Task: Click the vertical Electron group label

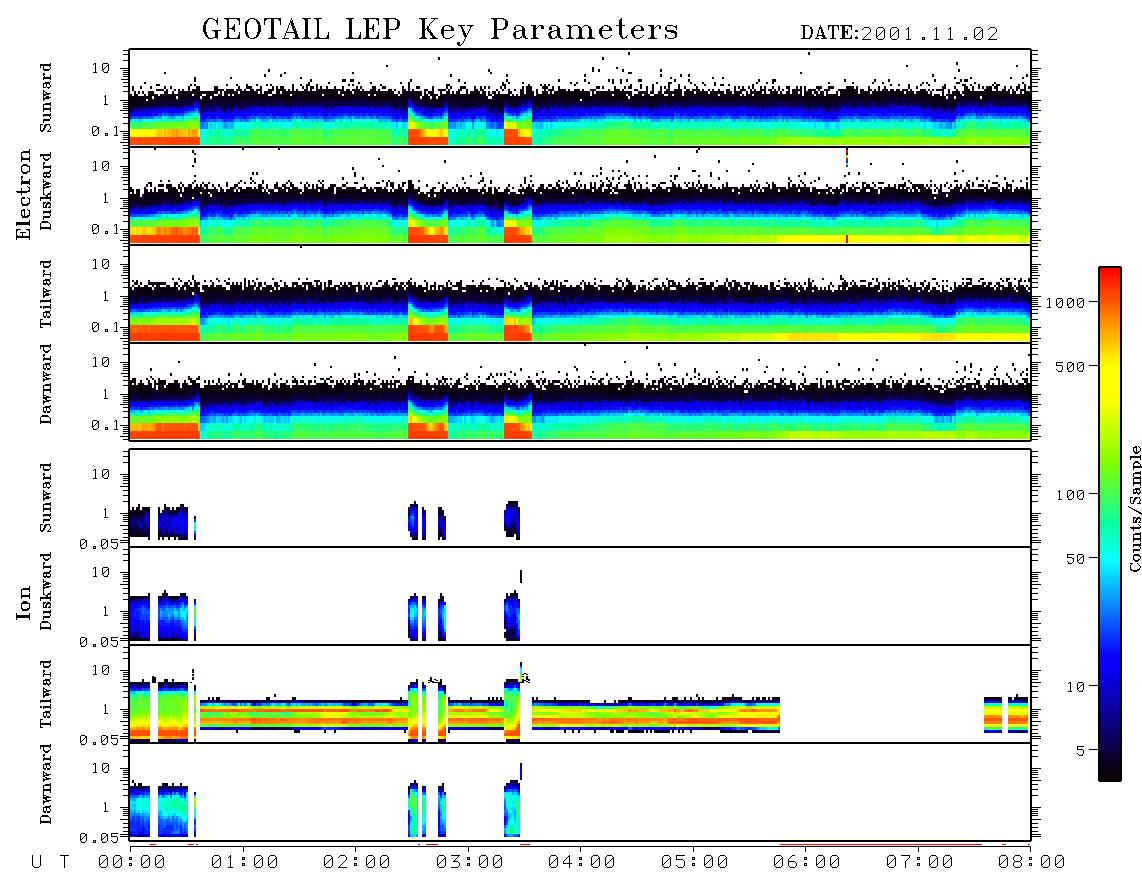Action: (23, 194)
